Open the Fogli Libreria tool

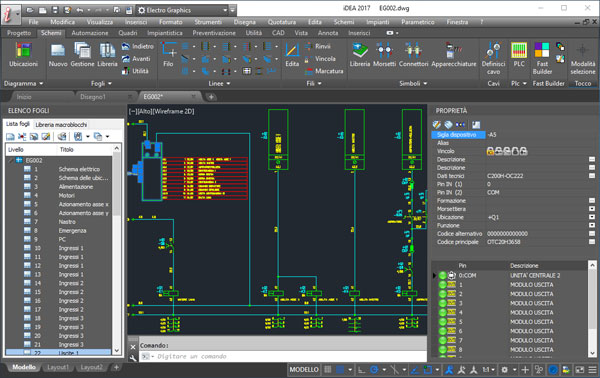[107, 55]
